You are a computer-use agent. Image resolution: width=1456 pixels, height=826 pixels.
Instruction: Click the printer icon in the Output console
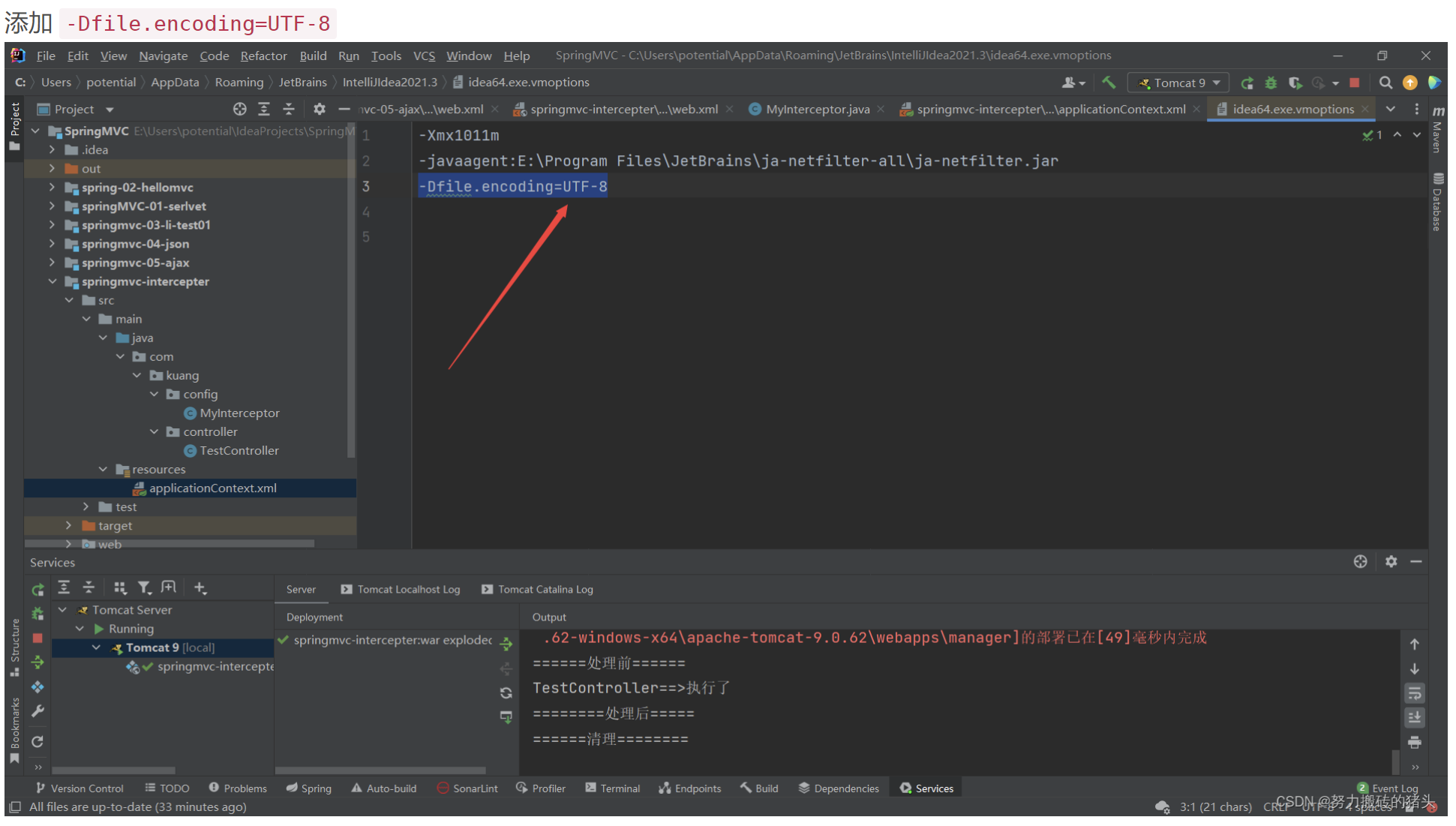pyautogui.click(x=1415, y=743)
